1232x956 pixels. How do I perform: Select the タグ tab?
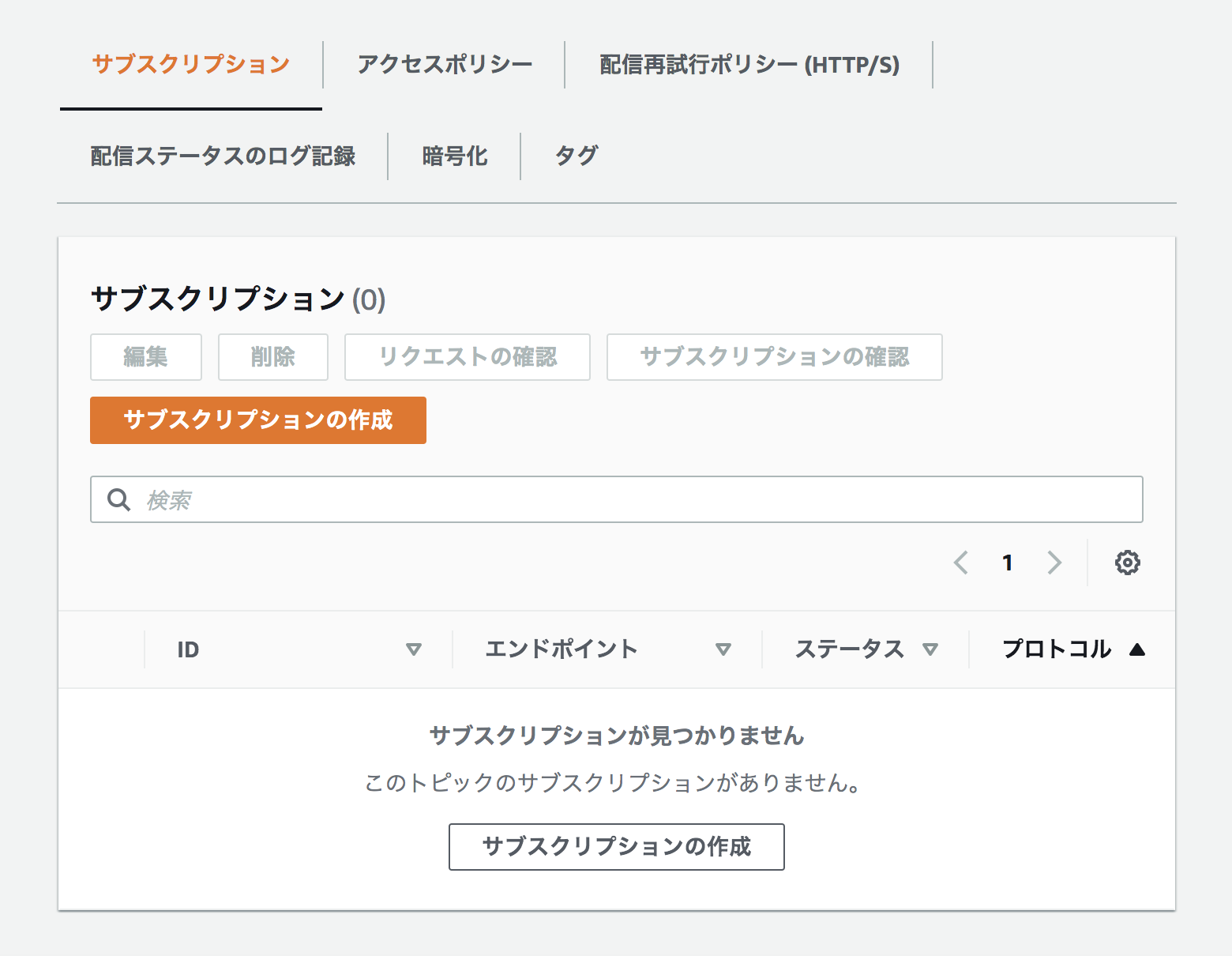pyautogui.click(x=576, y=156)
